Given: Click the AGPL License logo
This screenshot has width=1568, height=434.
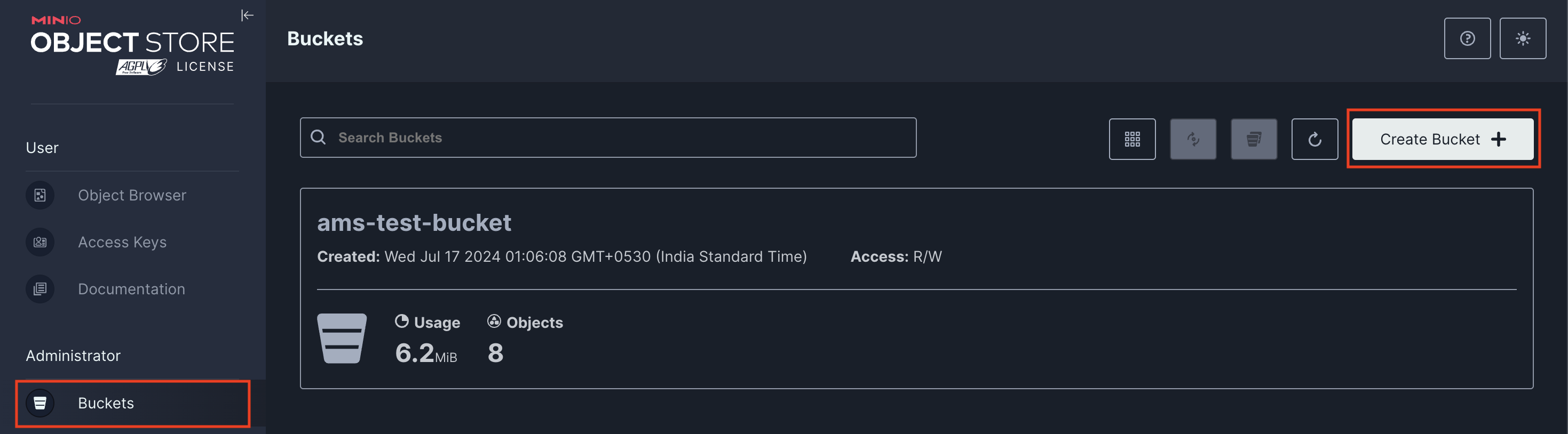Looking at the screenshot, I should pyautogui.click(x=175, y=66).
